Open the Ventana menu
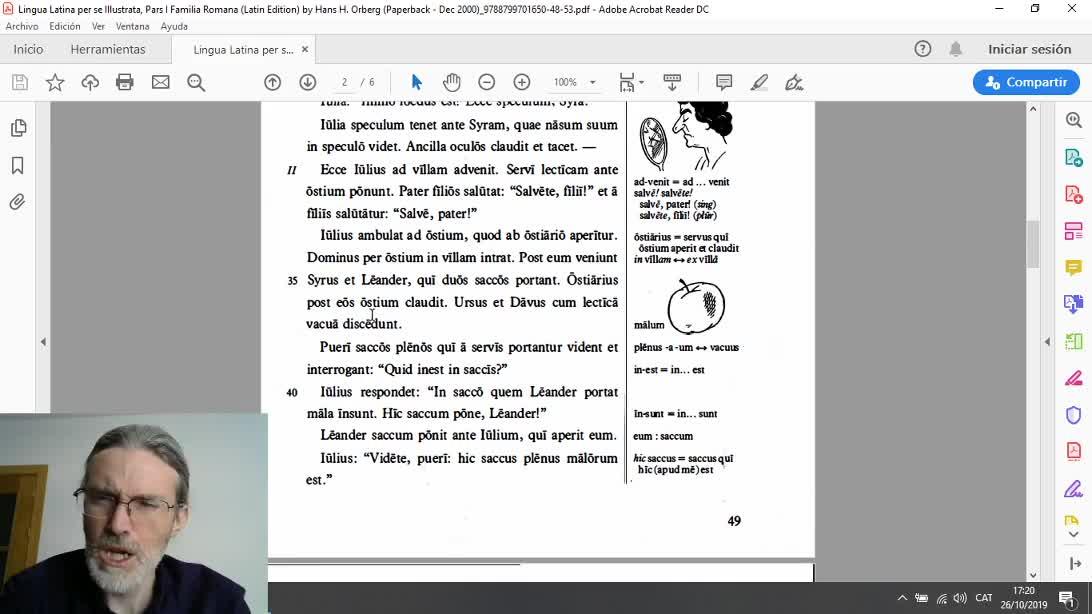 point(132,26)
